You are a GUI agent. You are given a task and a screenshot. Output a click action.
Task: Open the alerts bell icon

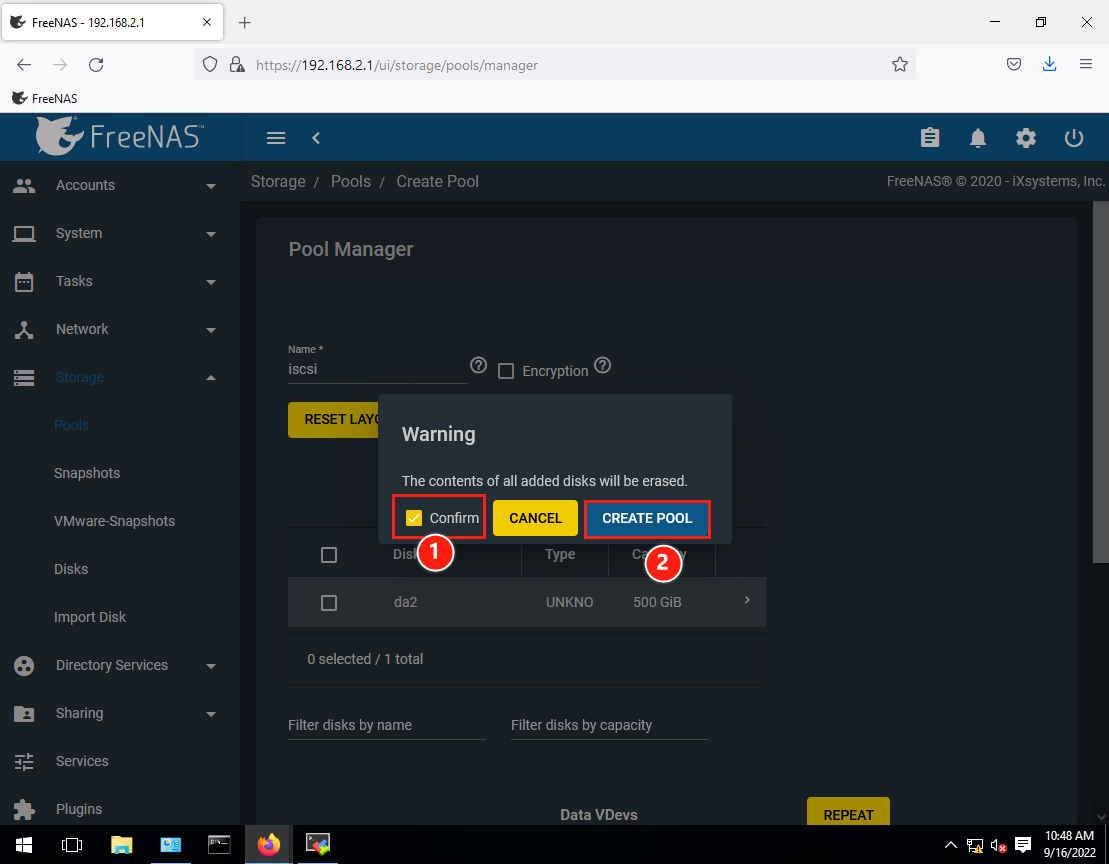click(977, 138)
